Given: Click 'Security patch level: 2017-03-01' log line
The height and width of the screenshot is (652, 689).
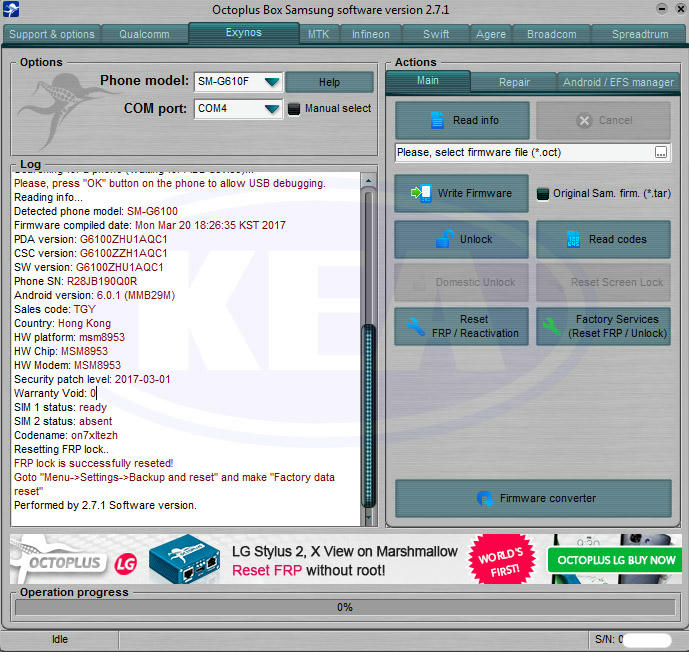Looking at the screenshot, I should (92, 379).
